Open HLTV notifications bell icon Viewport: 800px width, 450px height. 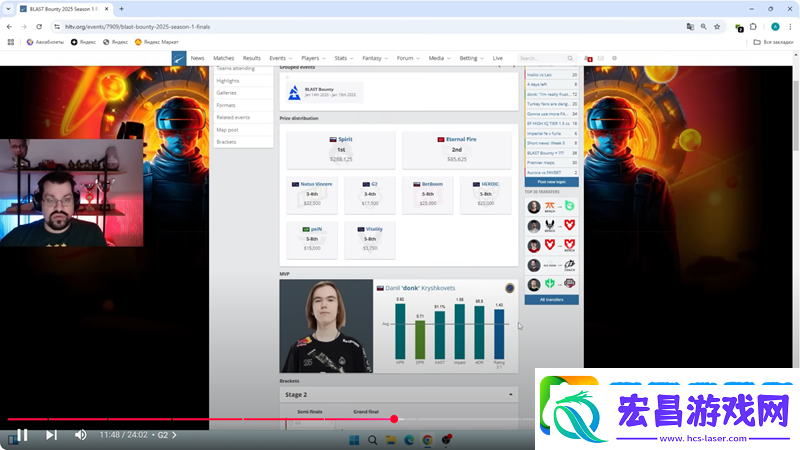tap(588, 59)
